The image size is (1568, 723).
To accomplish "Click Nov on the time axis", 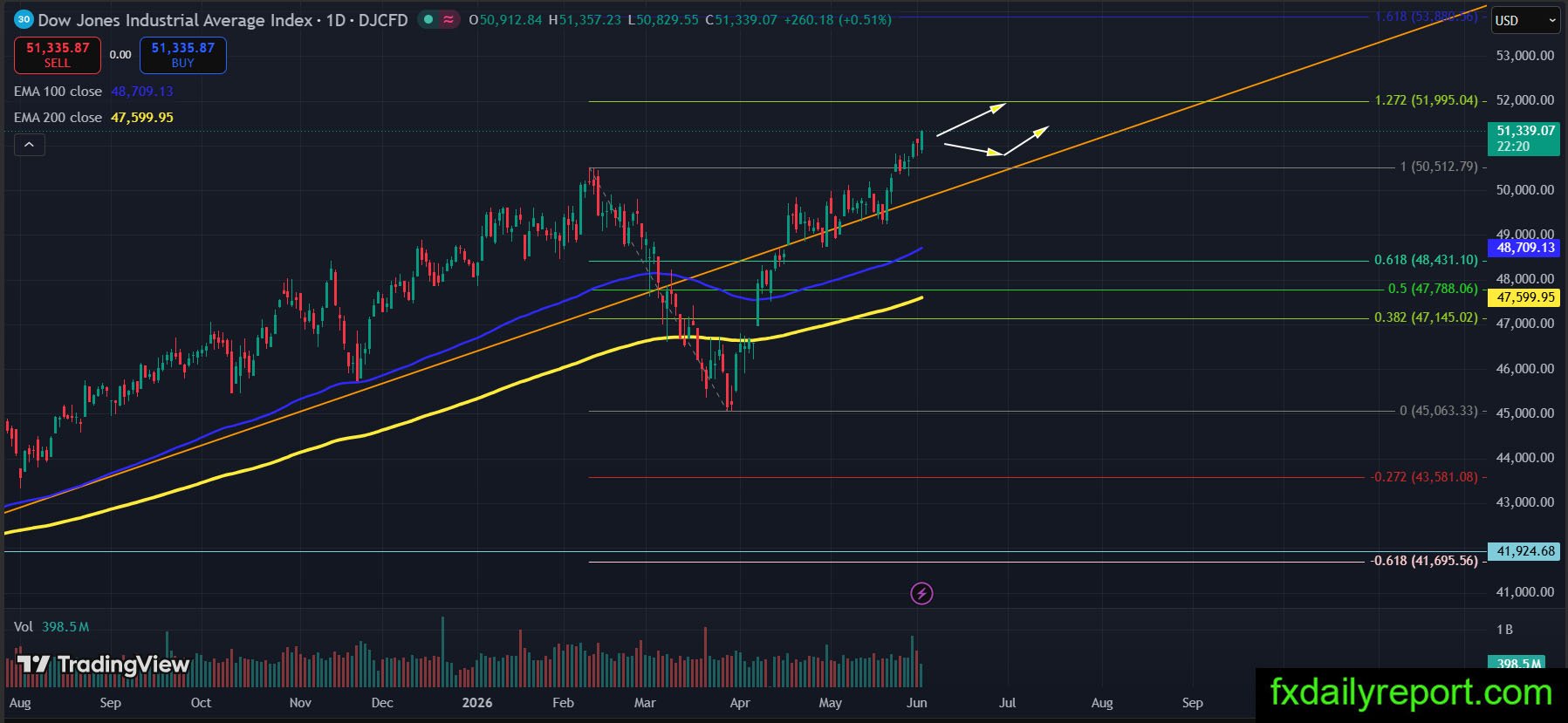I will coord(300,703).
